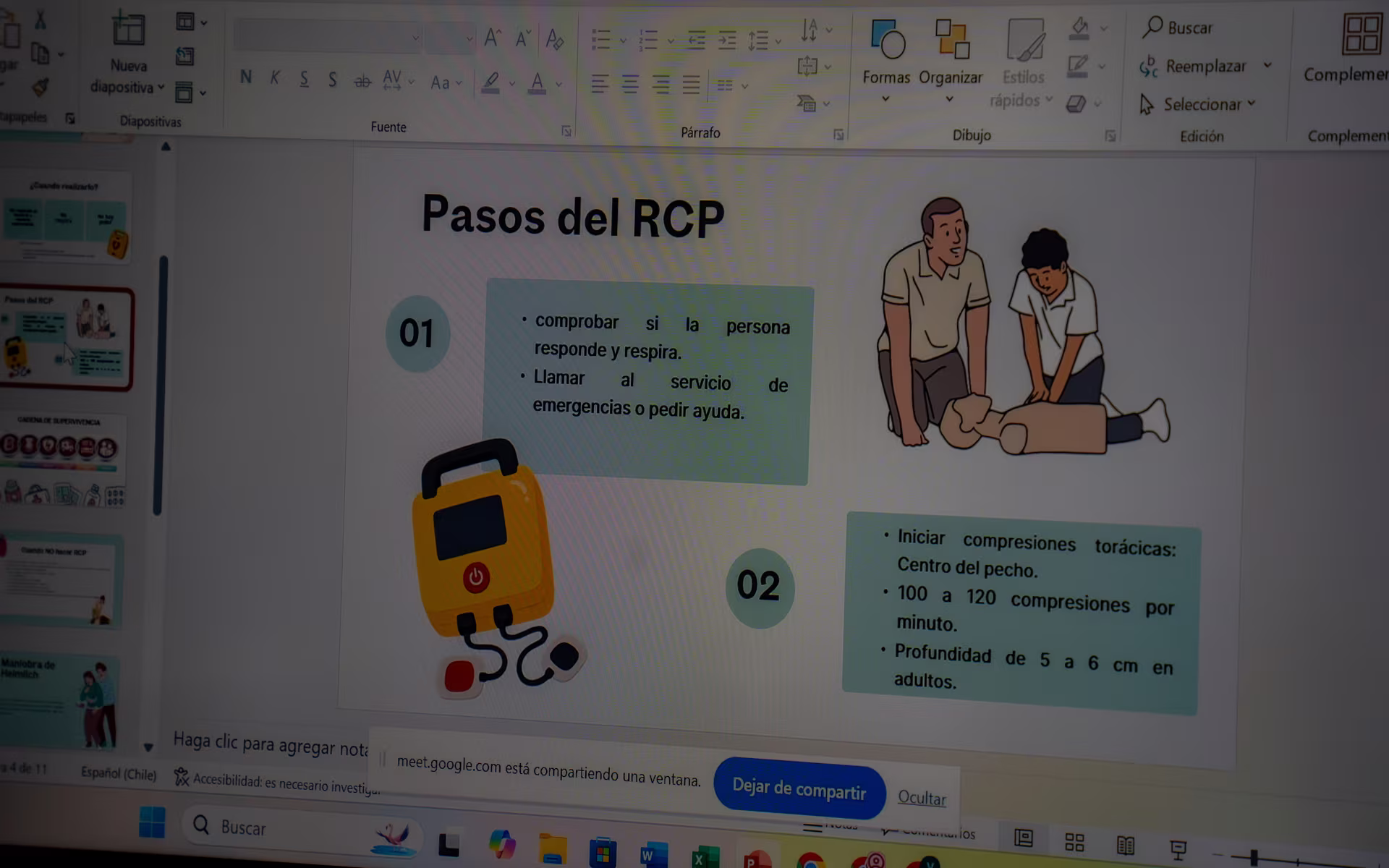Screen dimensions: 1389x868
Task: Click the increase font size icon
Action: [x=493, y=38]
